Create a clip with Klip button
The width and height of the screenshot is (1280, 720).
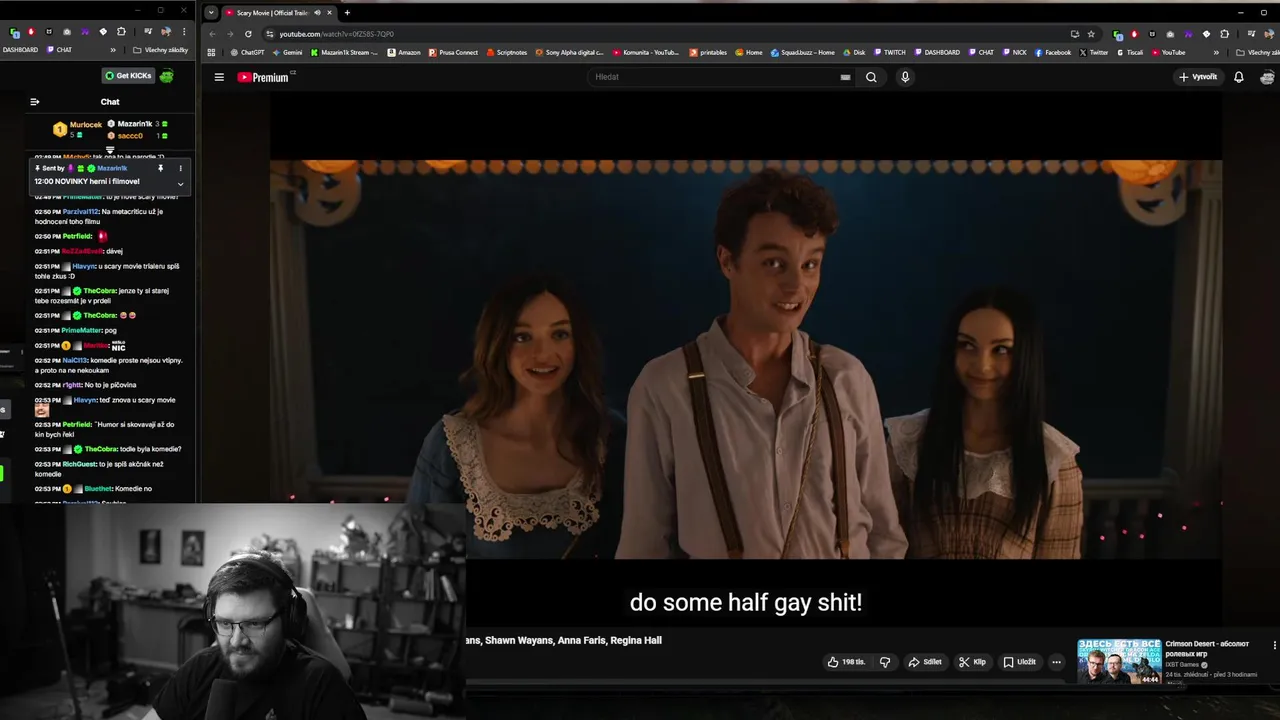(x=972, y=662)
